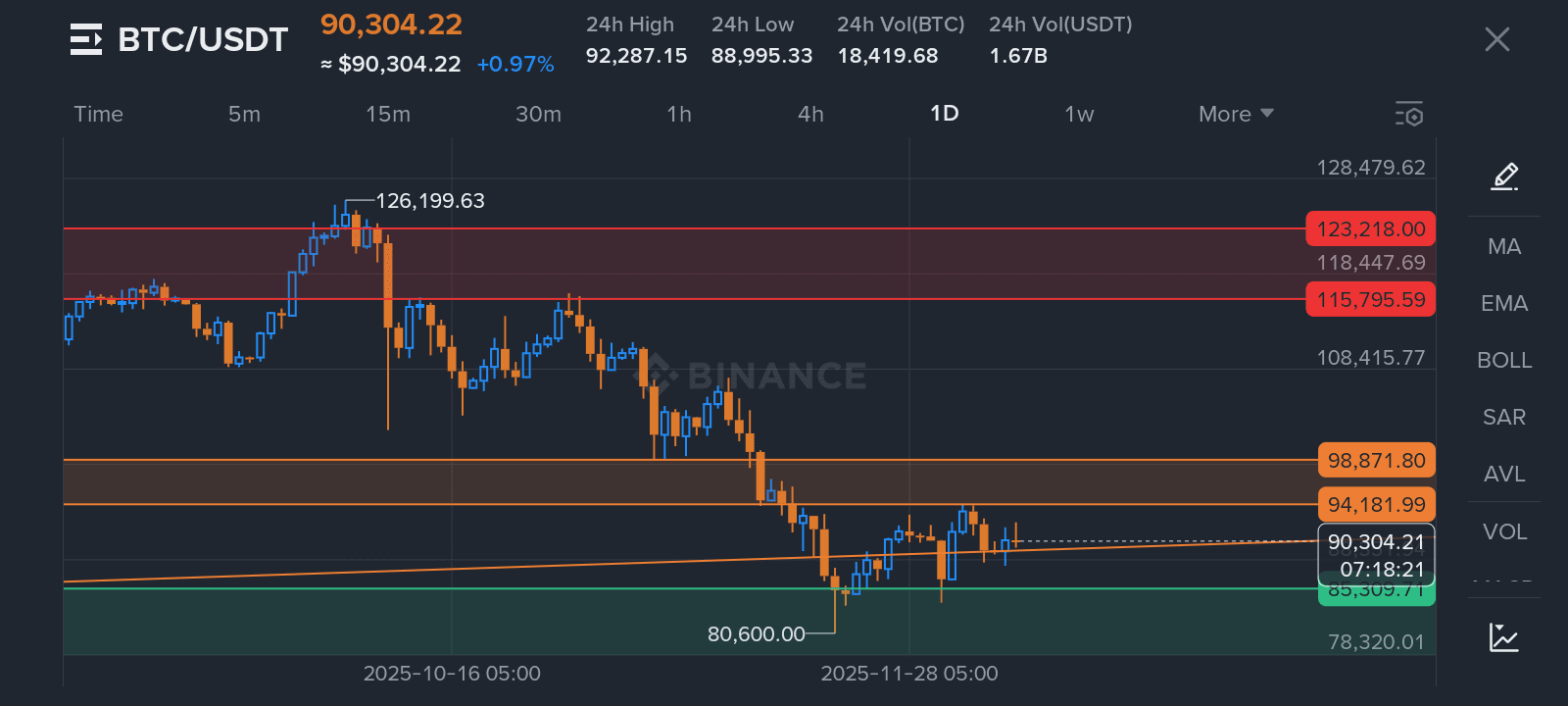
Task: Expand the More intervals dropdown
Action: (1236, 114)
